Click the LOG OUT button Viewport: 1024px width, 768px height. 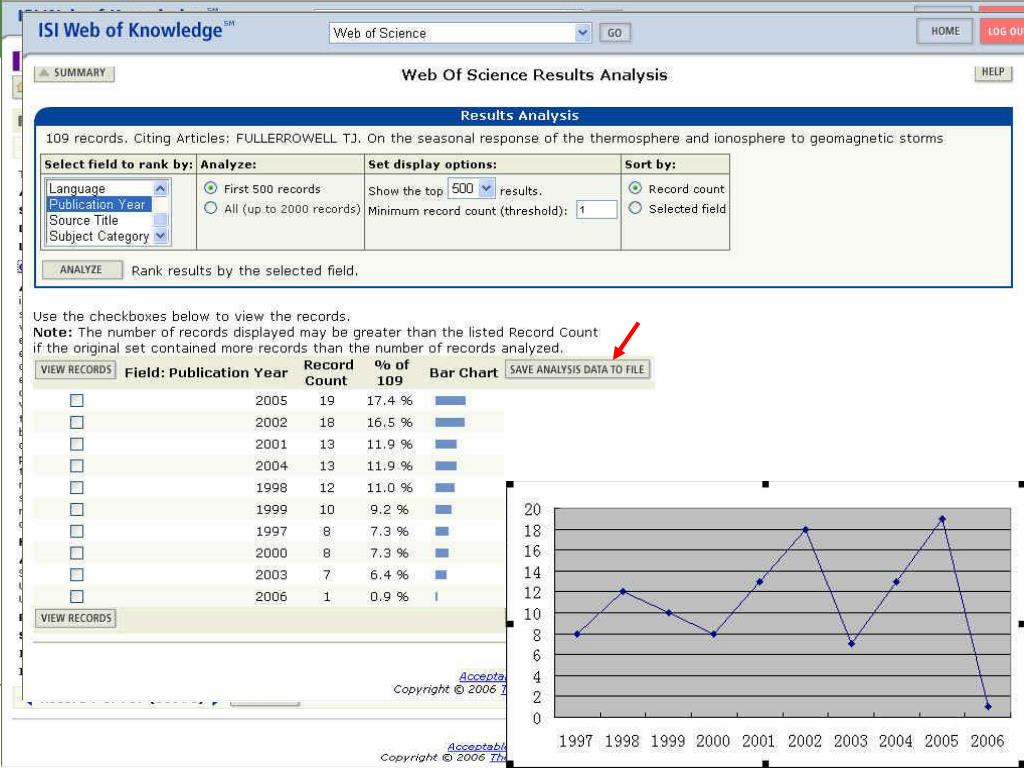1002,31
